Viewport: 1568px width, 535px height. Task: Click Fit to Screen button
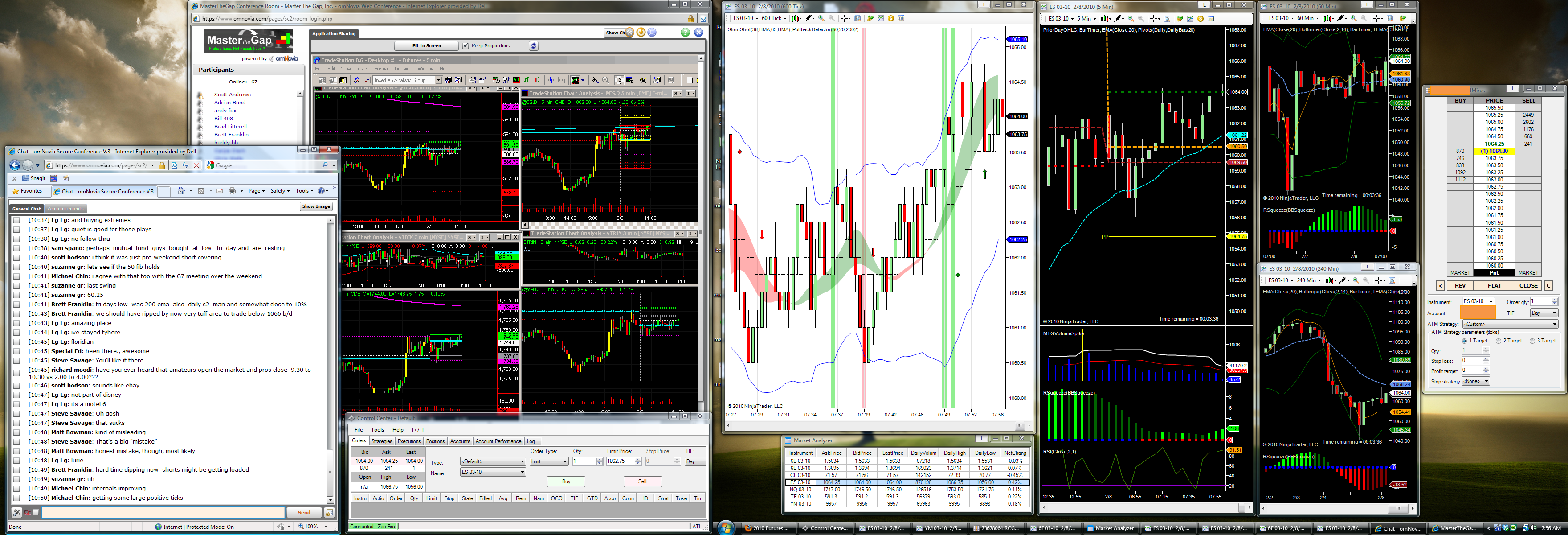[426, 46]
